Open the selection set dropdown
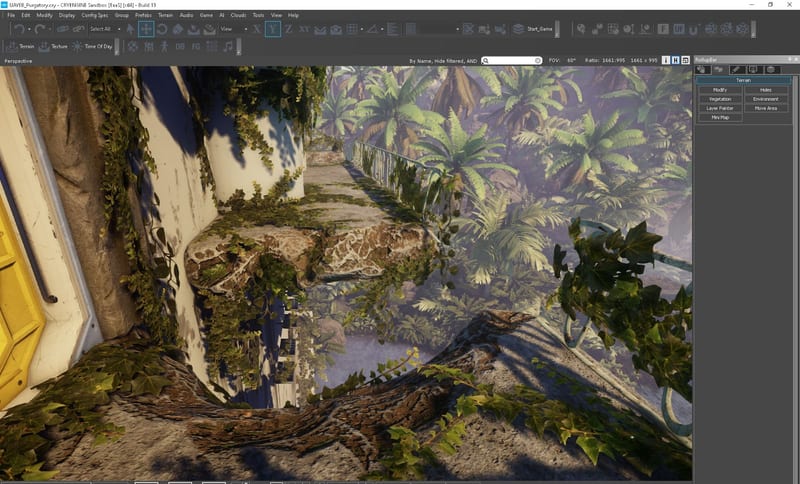Screen dimensions: 800x484 click(x=440, y=29)
